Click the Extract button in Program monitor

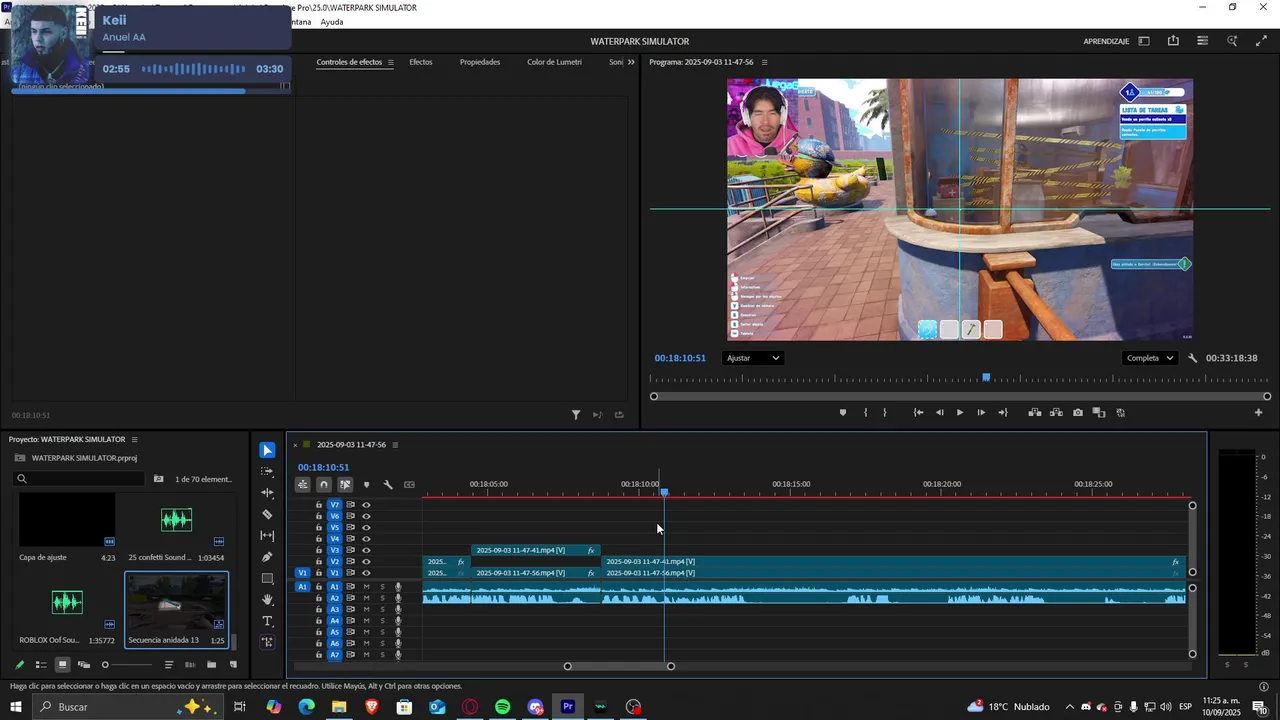tap(1056, 412)
